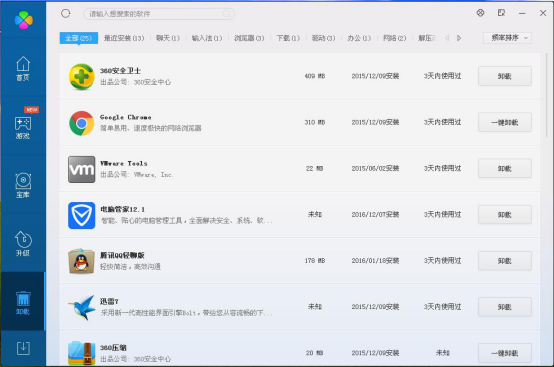Switch to 输入法 (1) category tab
The image size is (554, 367).
207,38
